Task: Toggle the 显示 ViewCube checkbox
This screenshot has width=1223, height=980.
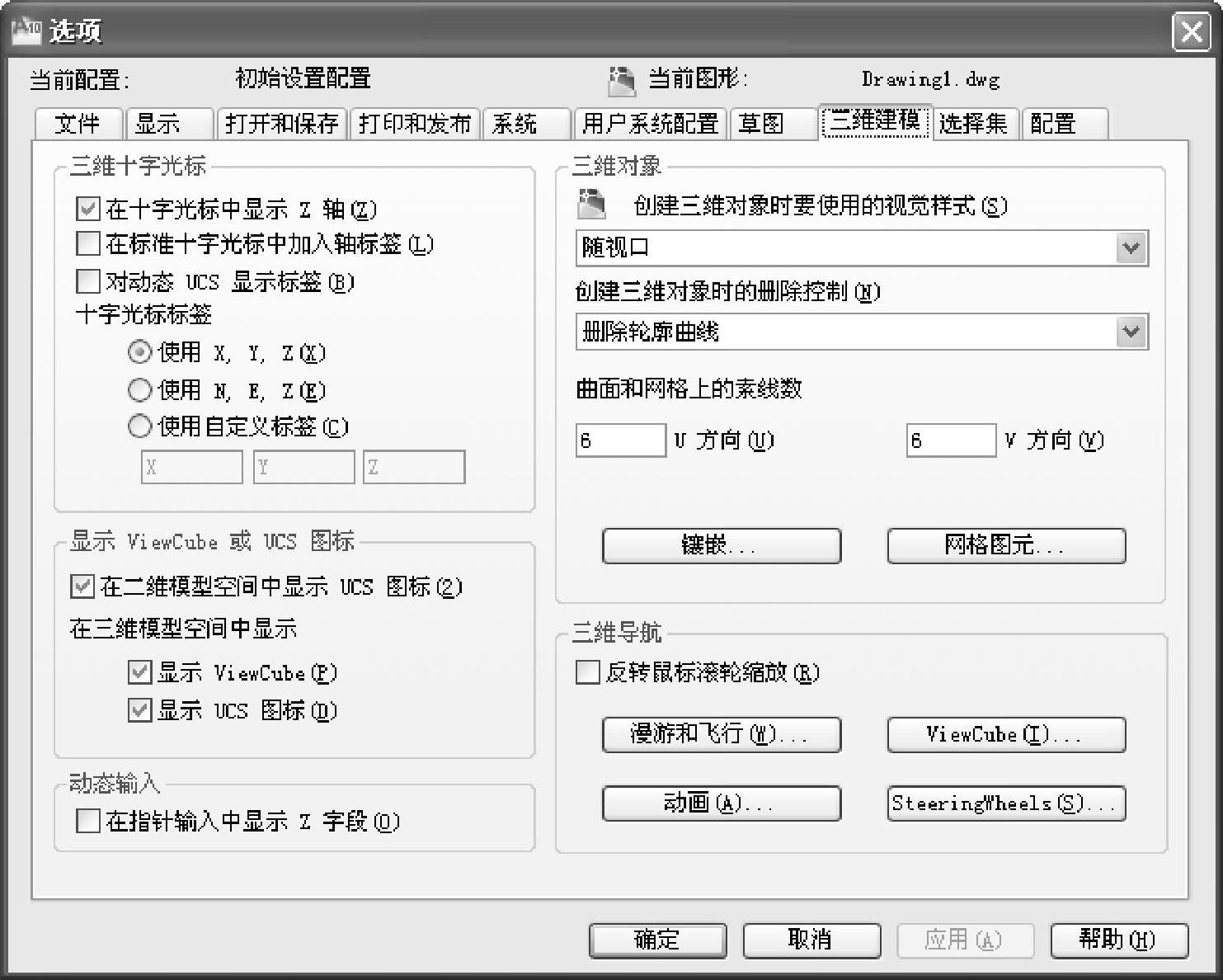Action: point(140,672)
